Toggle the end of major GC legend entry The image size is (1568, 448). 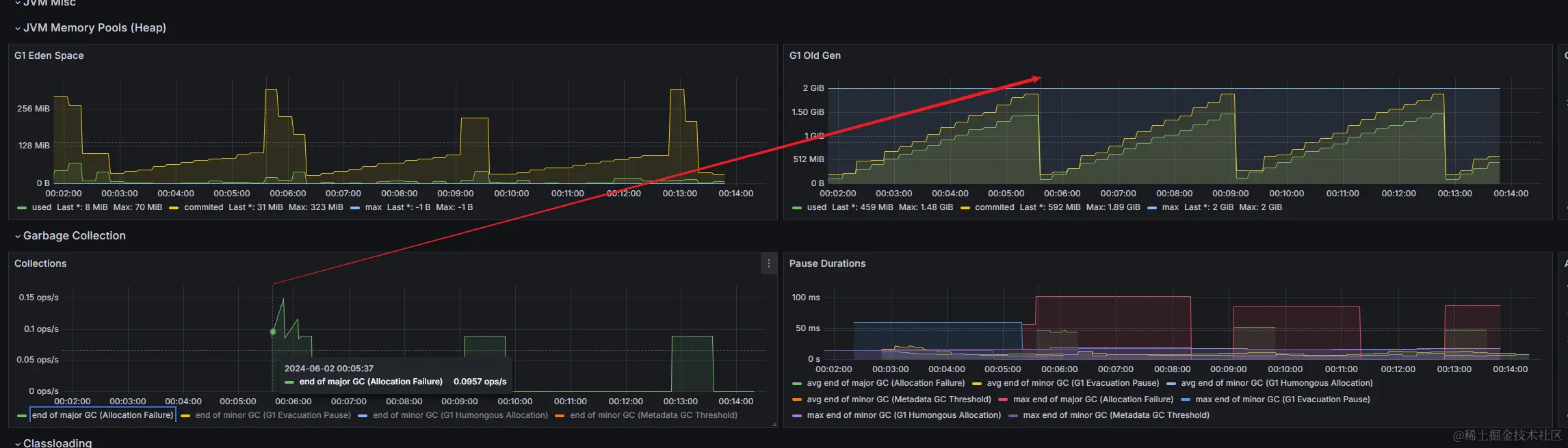(103, 415)
